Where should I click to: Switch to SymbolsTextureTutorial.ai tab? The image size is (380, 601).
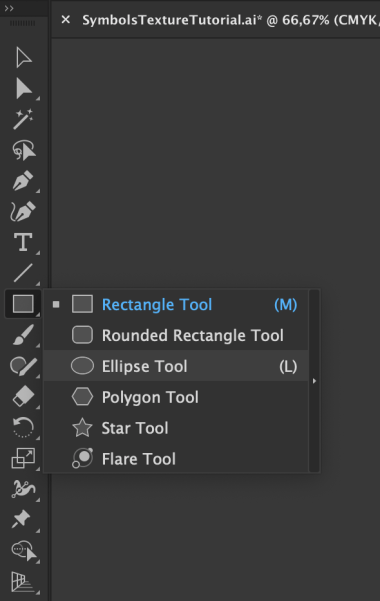pos(230,20)
